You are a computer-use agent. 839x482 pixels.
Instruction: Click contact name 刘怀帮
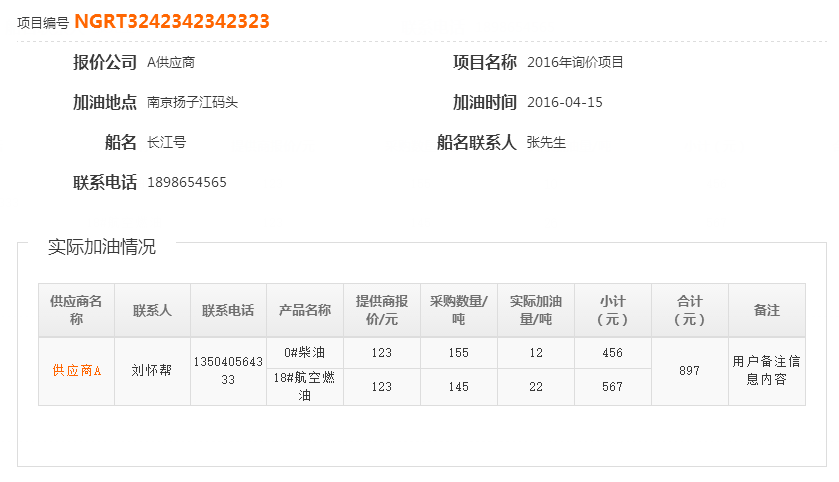(152, 370)
